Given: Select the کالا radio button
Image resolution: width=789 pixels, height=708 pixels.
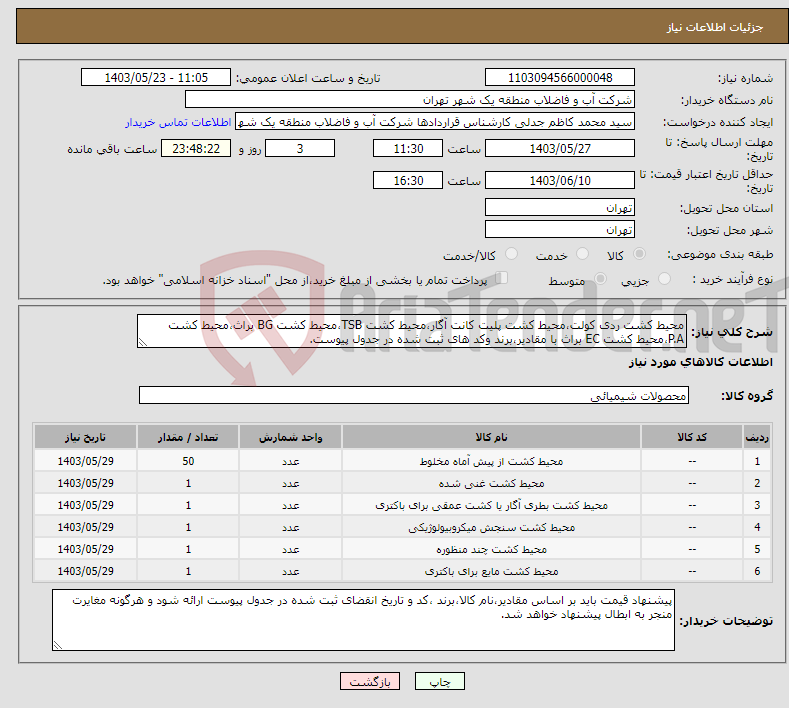Looking at the screenshot, I should (639, 254).
